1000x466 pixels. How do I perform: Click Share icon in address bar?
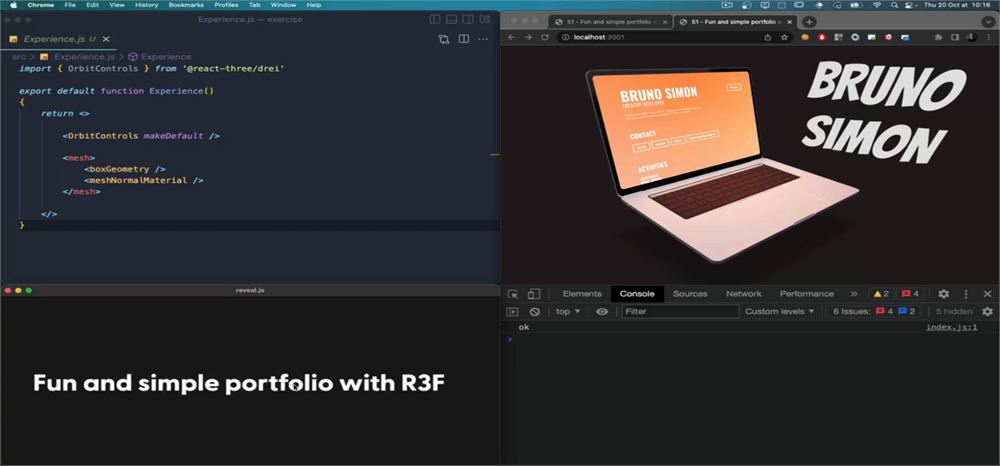[x=767, y=38]
